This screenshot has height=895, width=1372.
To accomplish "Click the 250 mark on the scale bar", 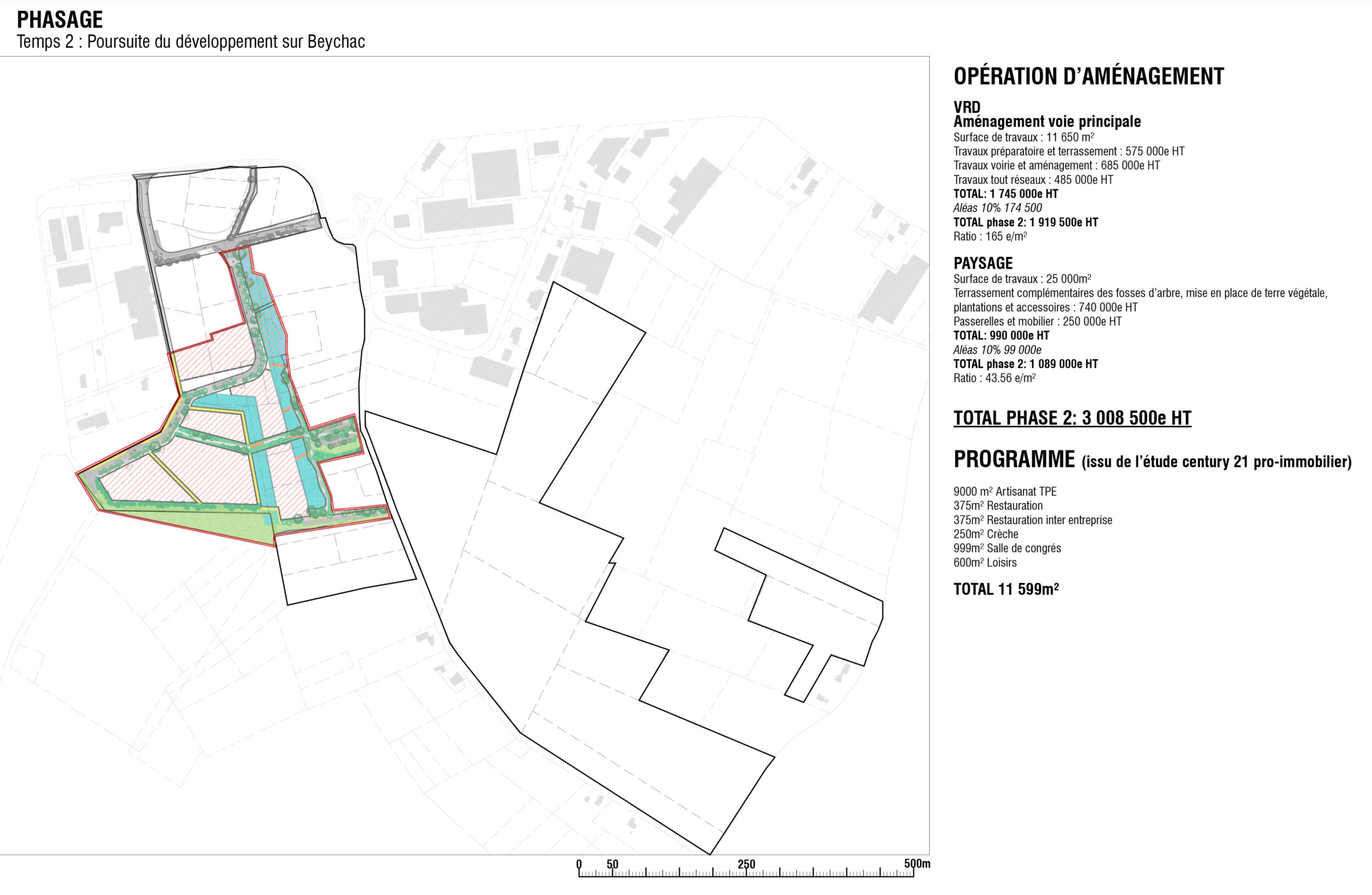I will click(x=746, y=864).
